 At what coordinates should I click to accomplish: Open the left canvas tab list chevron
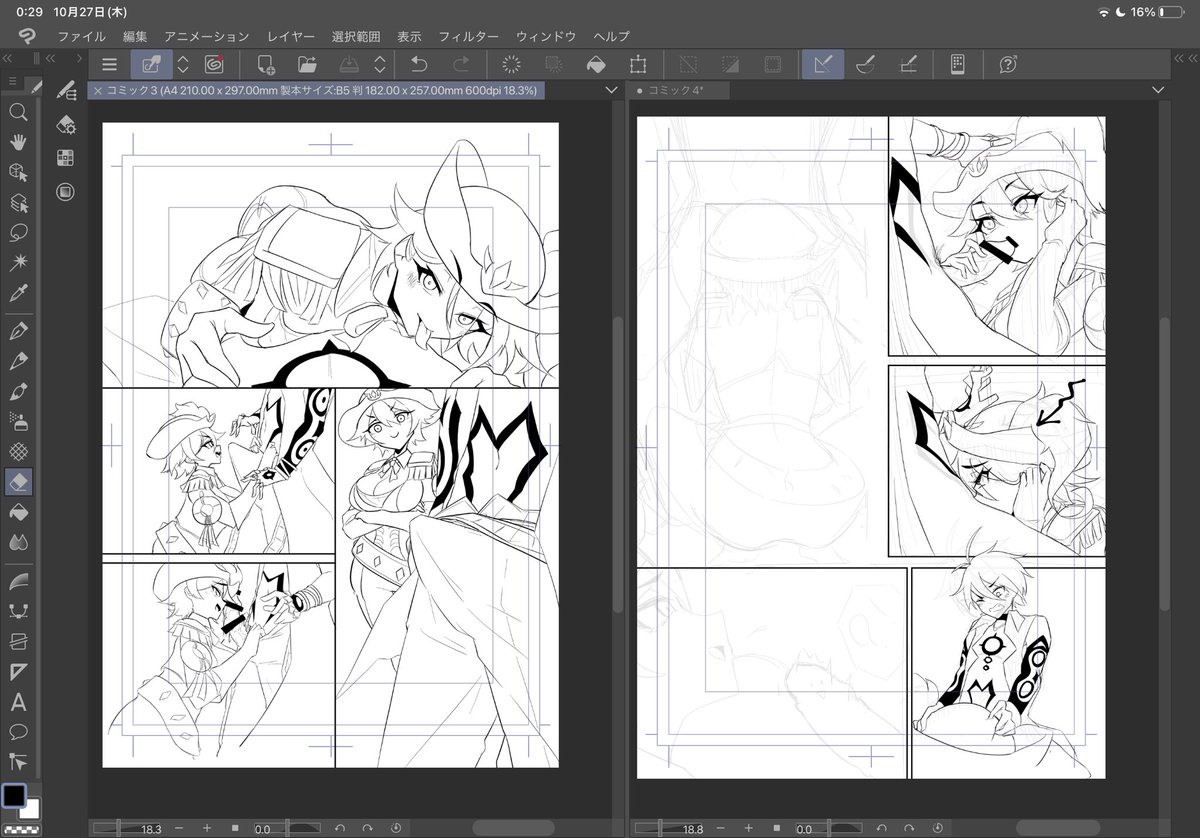point(612,90)
